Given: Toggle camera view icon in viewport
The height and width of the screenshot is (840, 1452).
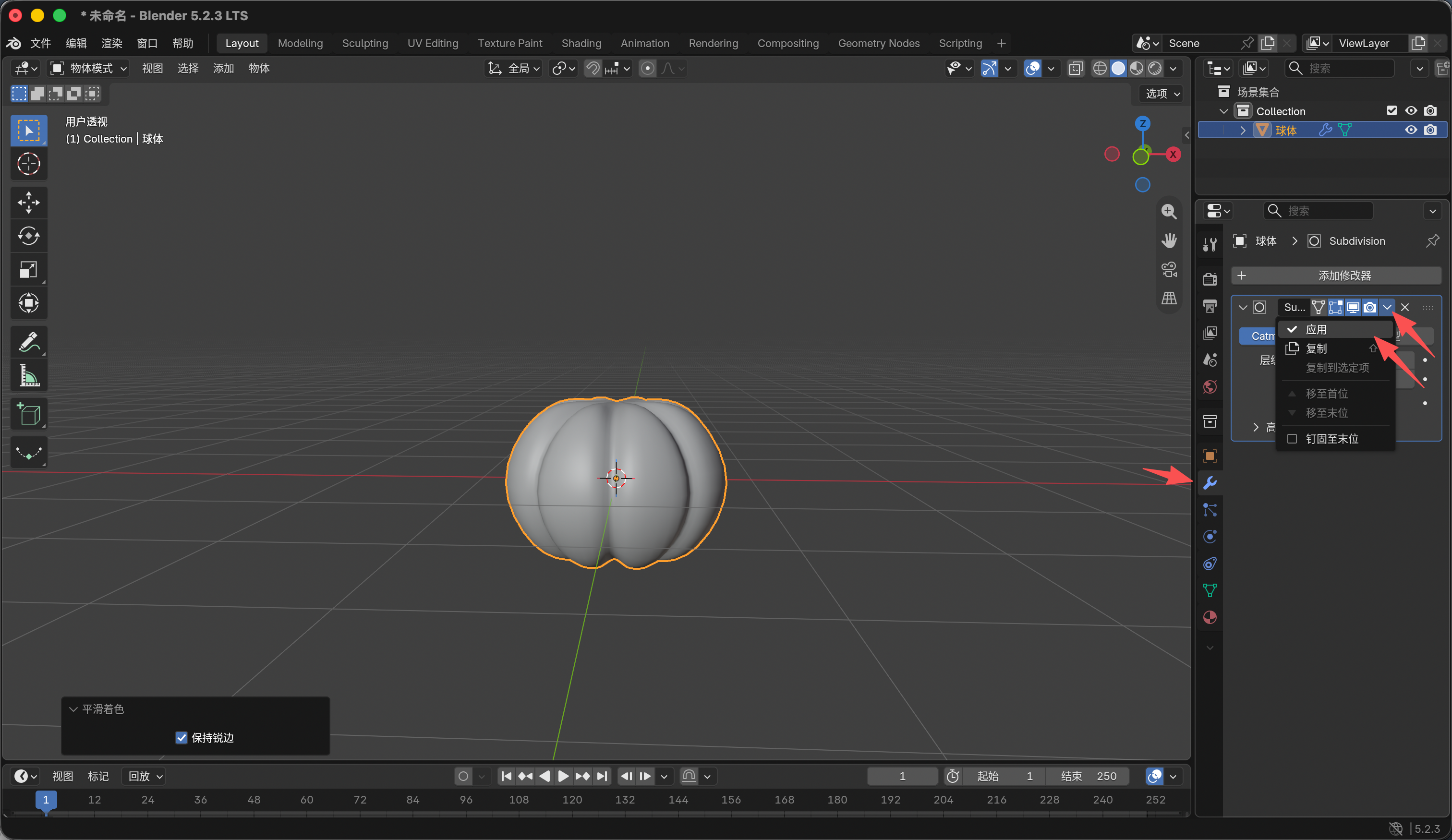Looking at the screenshot, I should [1169, 269].
